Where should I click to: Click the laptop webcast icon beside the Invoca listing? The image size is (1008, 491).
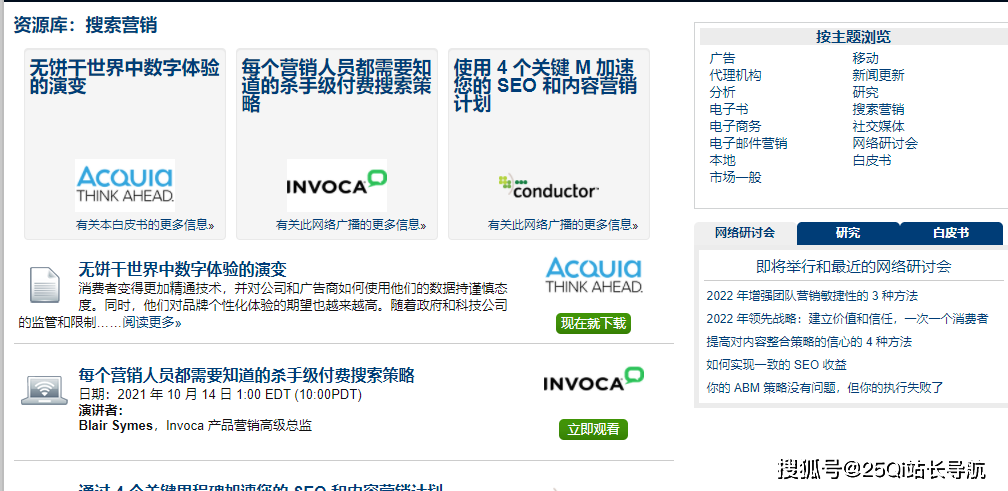click(x=44, y=389)
